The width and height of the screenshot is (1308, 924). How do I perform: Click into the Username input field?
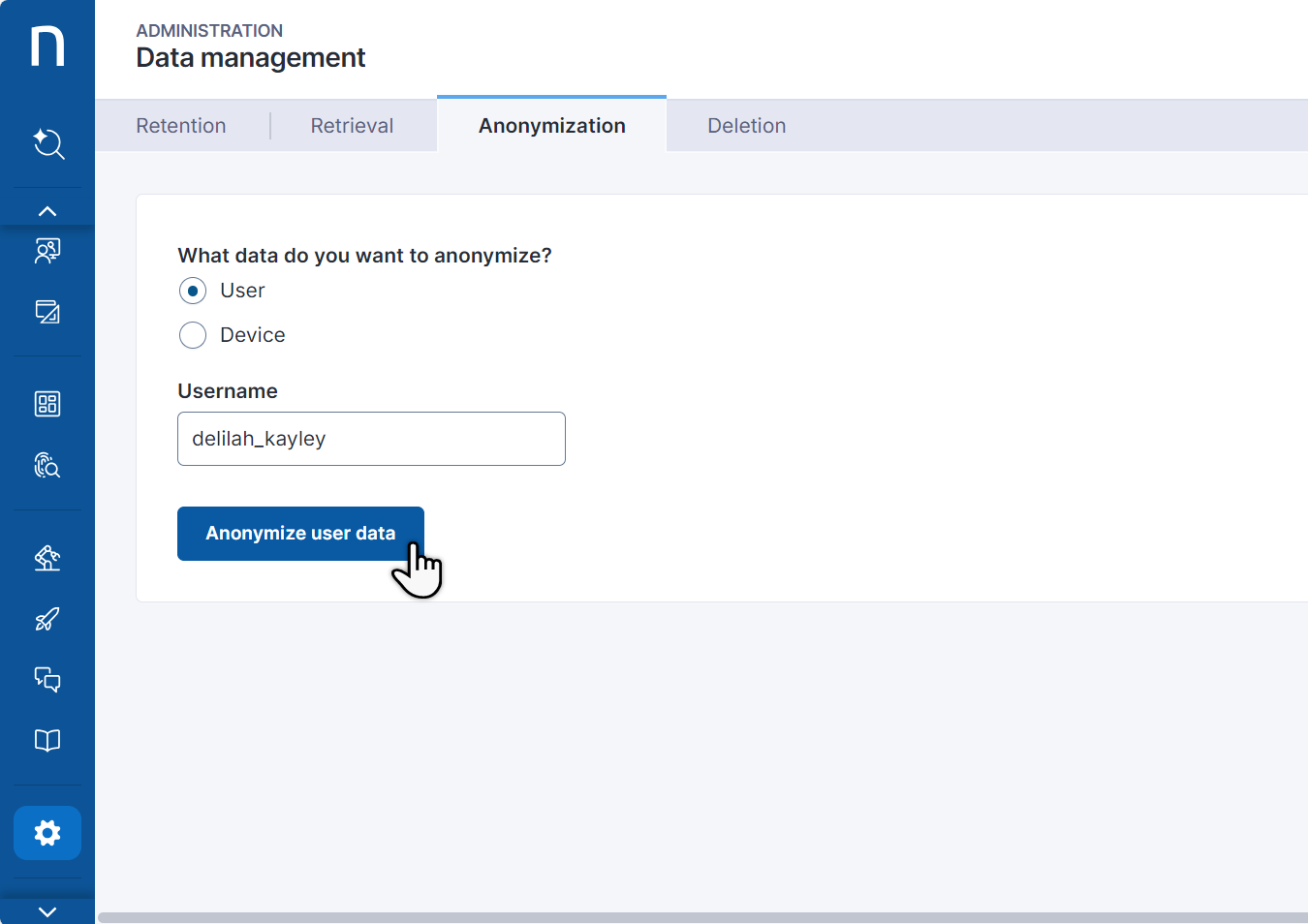(371, 439)
